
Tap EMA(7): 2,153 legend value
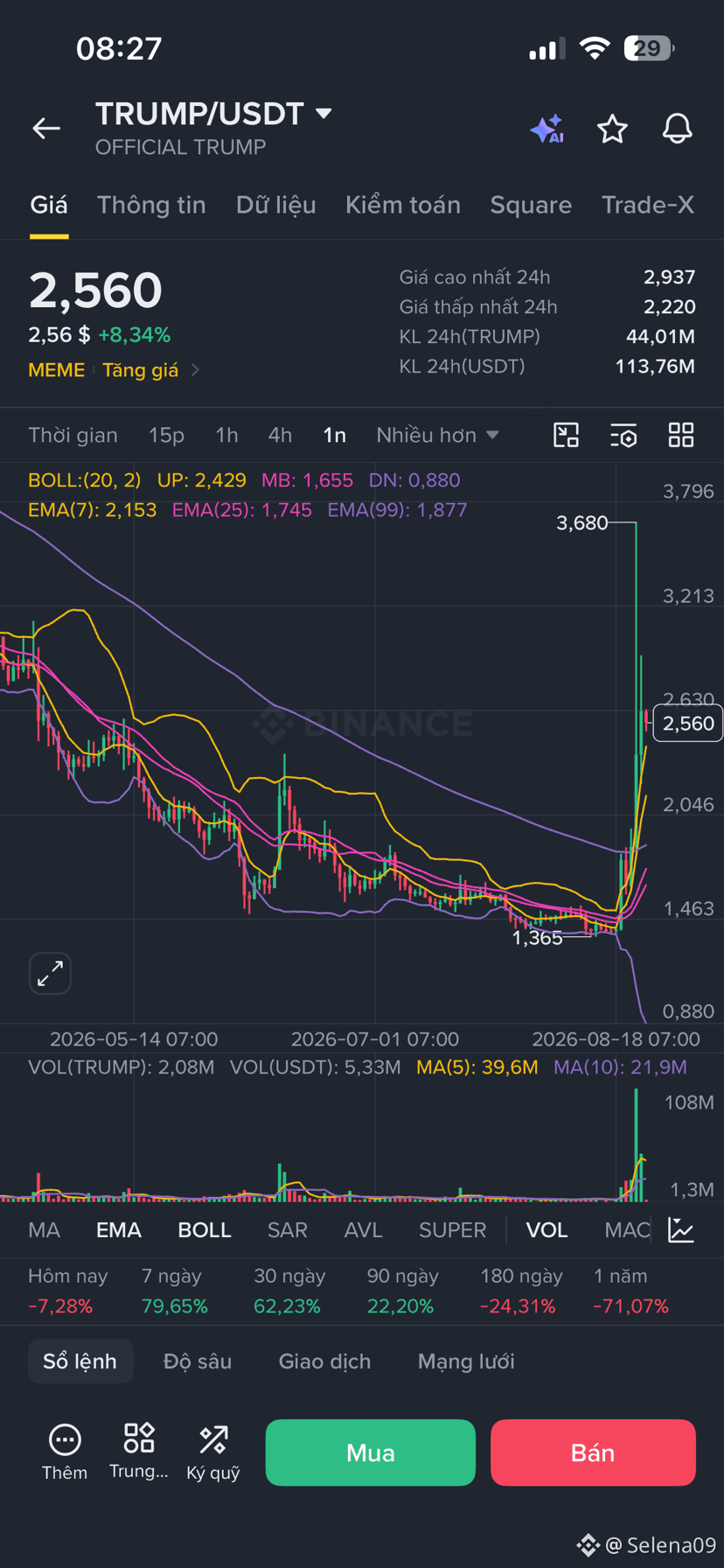pos(93,509)
